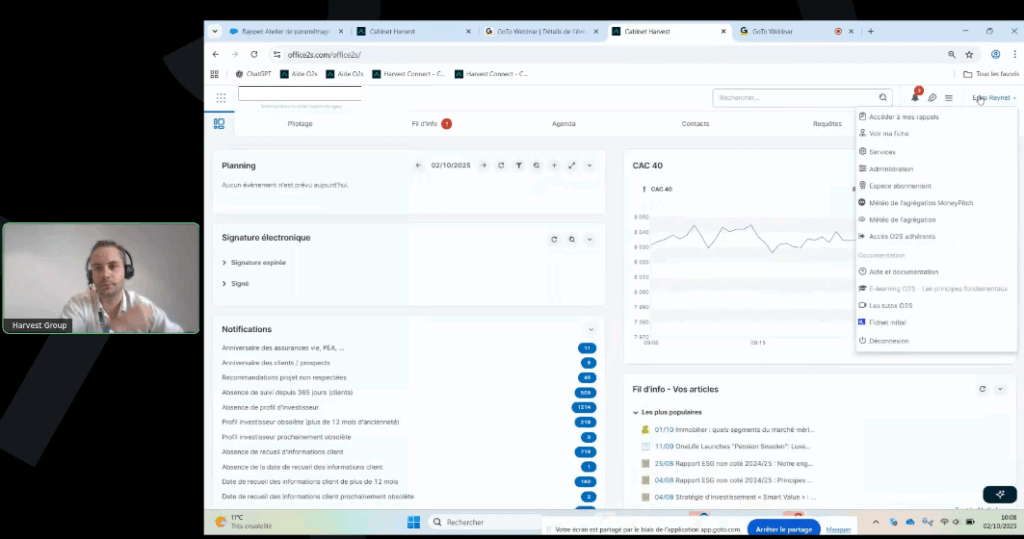The width and height of the screenshot is (1024, 539).
Task: Open the apps grid launcher icon
Action: 220,98
